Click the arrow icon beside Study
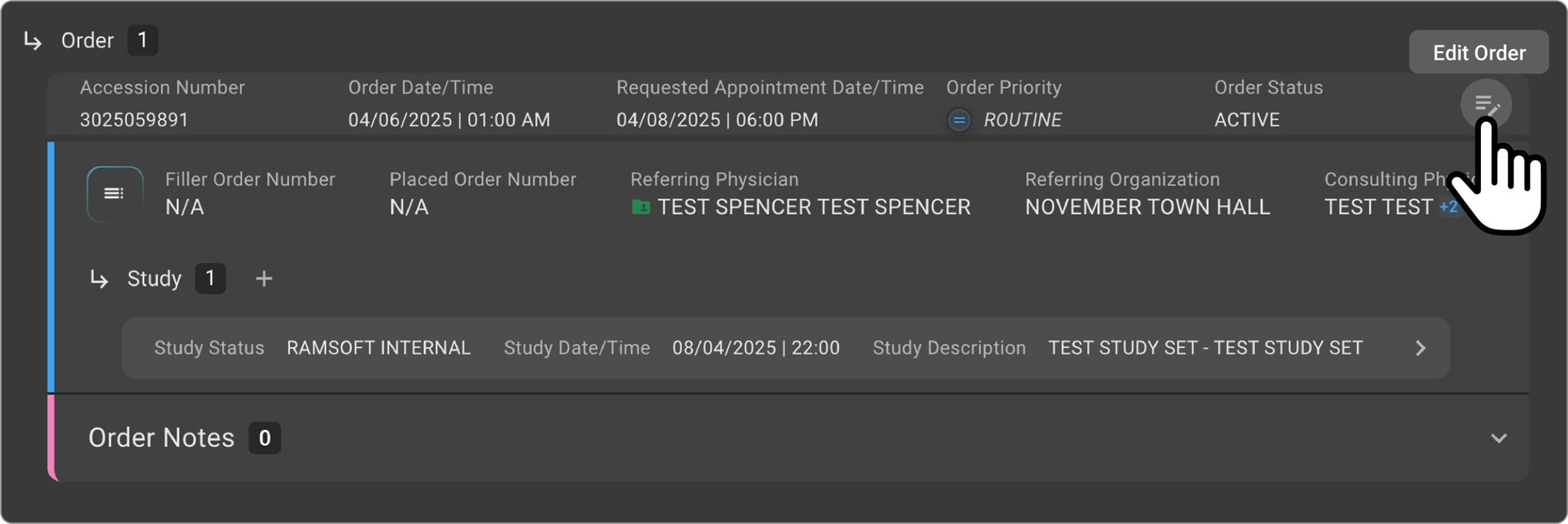 (99, 279)
